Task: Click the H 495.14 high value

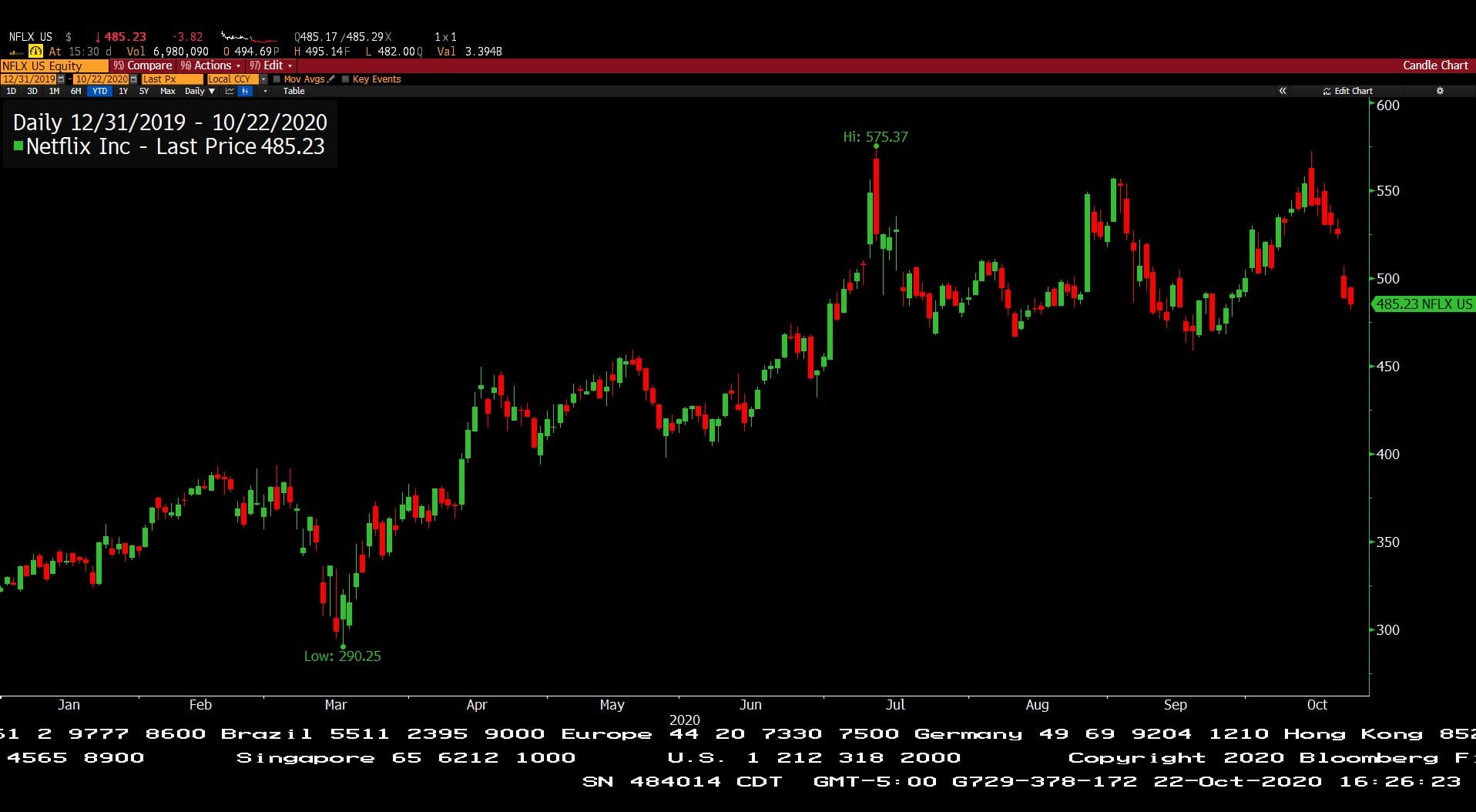Action: coord(322,52)
